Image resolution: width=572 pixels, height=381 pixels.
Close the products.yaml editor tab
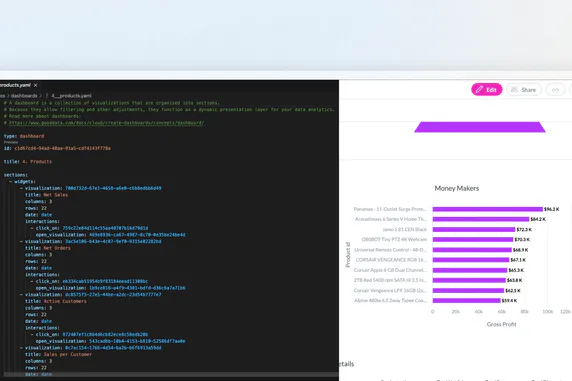(x=35, y=85)
